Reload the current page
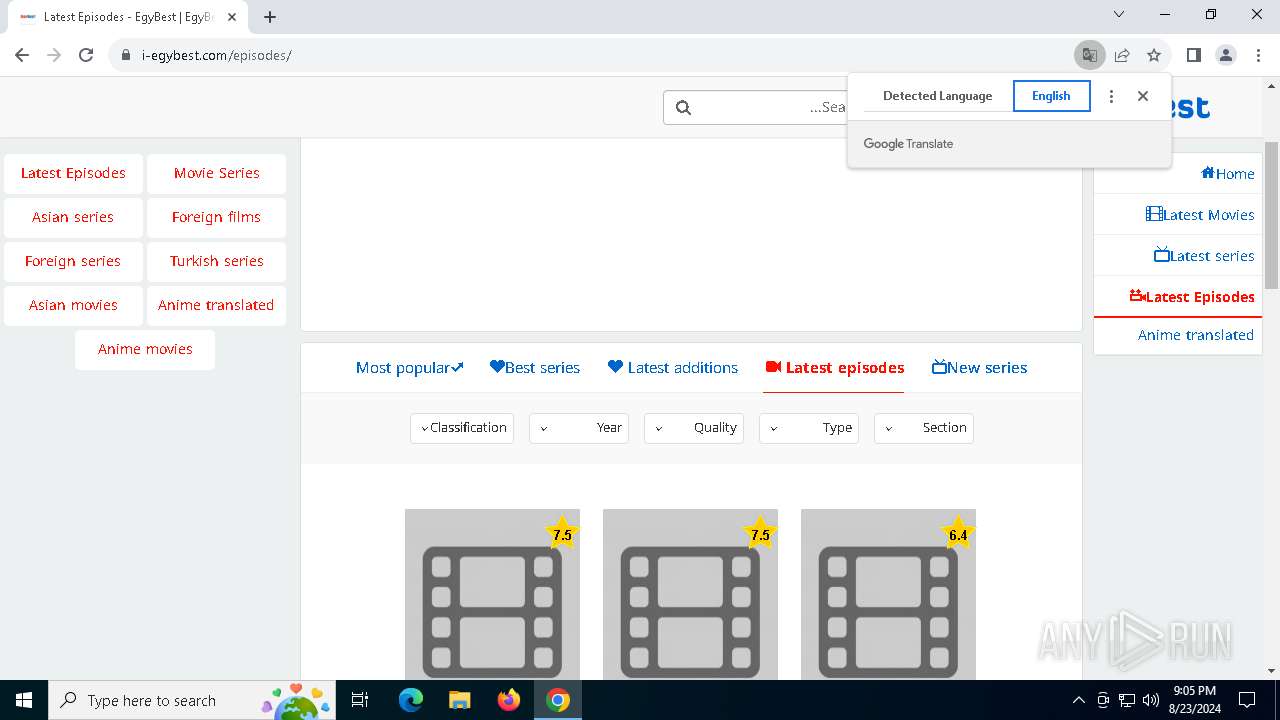Screen dimensions: 1280x720 pyautogui.click(x=86, y=55)
